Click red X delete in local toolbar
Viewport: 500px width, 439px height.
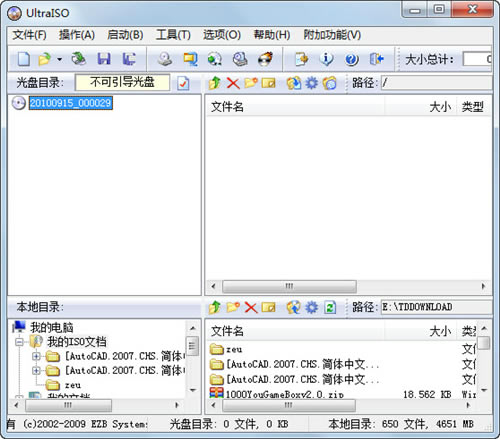pos(251,307)
